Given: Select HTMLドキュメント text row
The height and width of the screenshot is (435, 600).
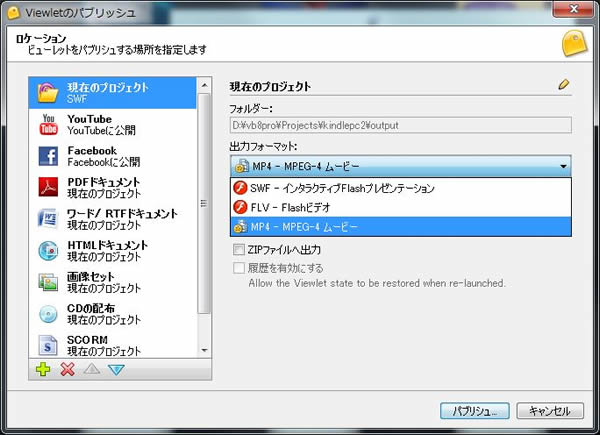Looking at the screenshot, I should coord(112,251).
